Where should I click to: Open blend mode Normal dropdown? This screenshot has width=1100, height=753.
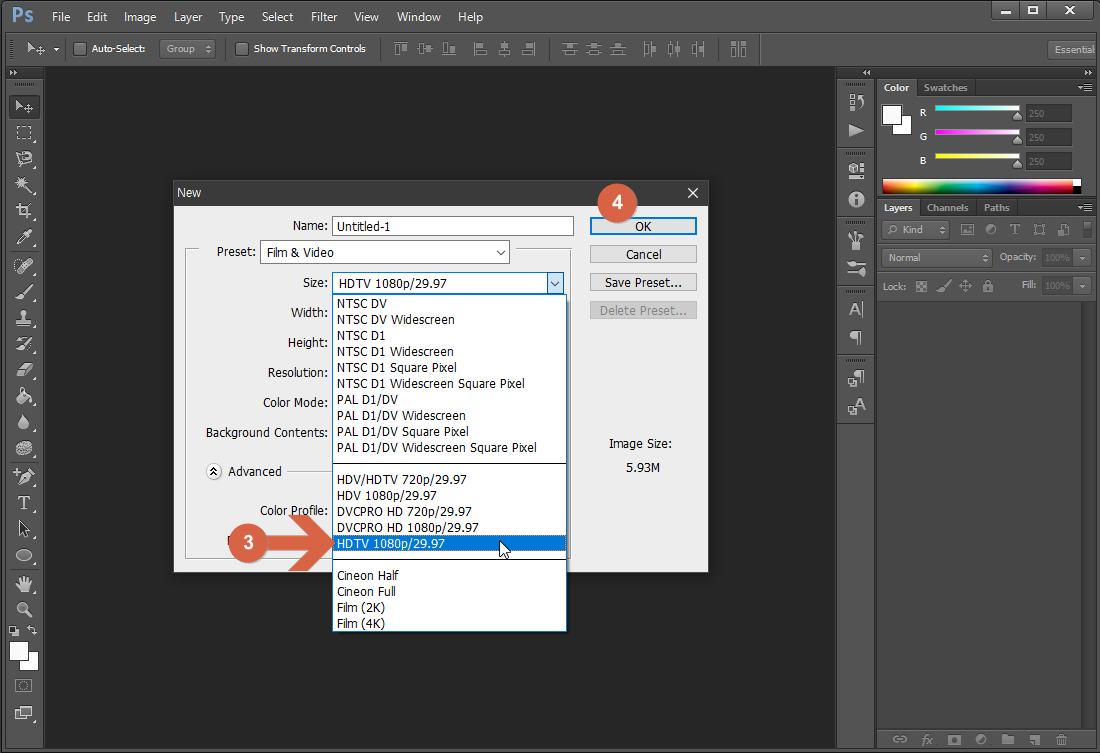pos(936,258)
